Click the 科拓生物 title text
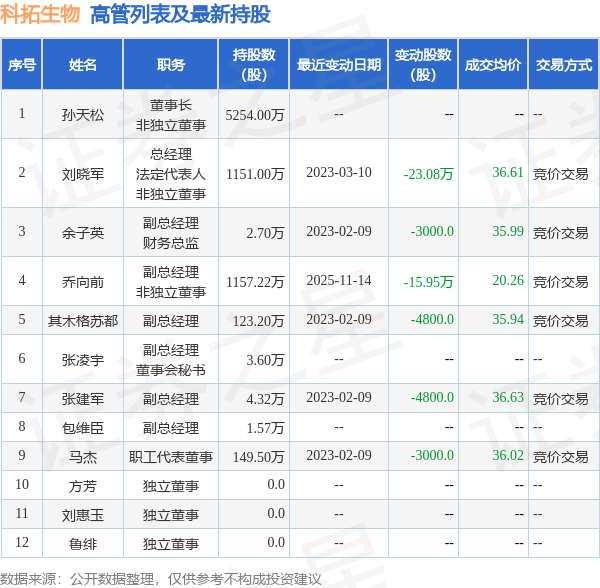Image resolution: width=600 pixels, height=588 pixels. pyautogui.click(x=40, y=15)
